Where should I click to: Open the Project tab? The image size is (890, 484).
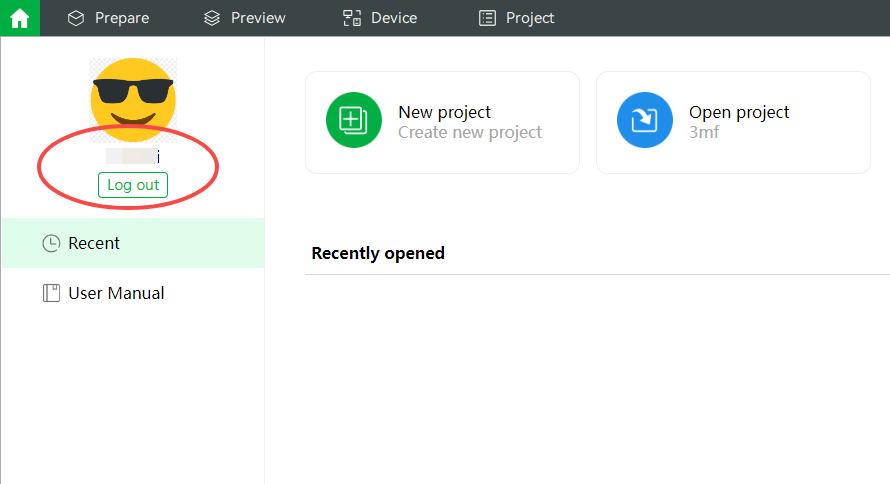click(x=517, y=18)
